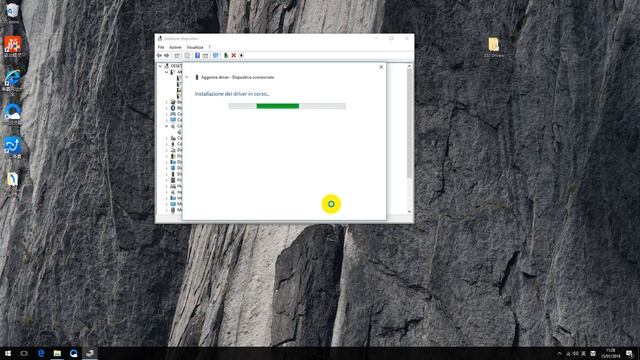This screenshot has height=360, width=640.
Task: Maximize the Device Manager window
Action: click(x=391, y=38)
